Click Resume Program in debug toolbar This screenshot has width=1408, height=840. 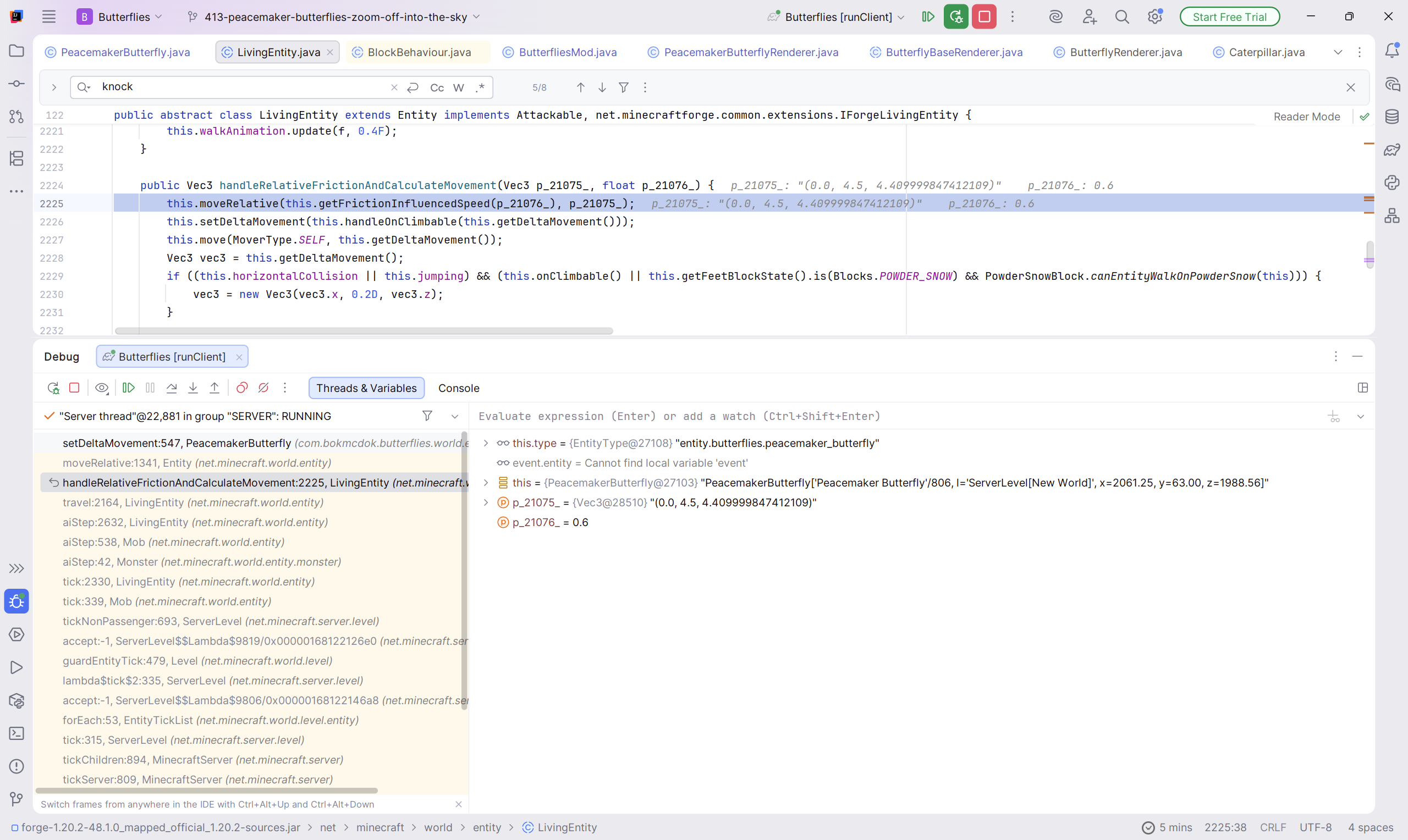pyautogui.click(x=129, y=388)
